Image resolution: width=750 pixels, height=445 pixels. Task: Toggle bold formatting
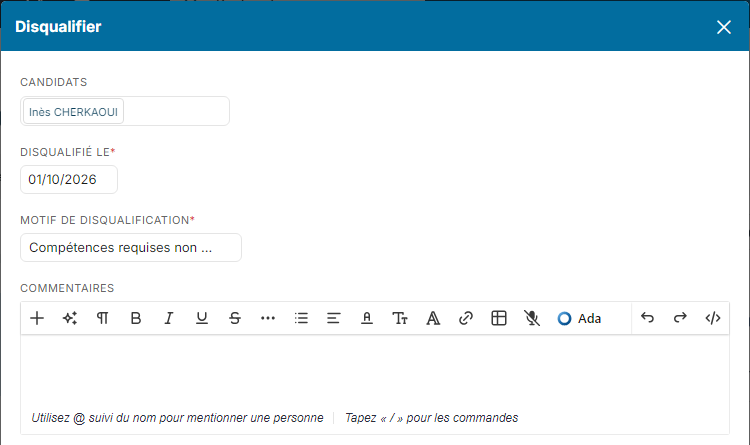(136, 318)
